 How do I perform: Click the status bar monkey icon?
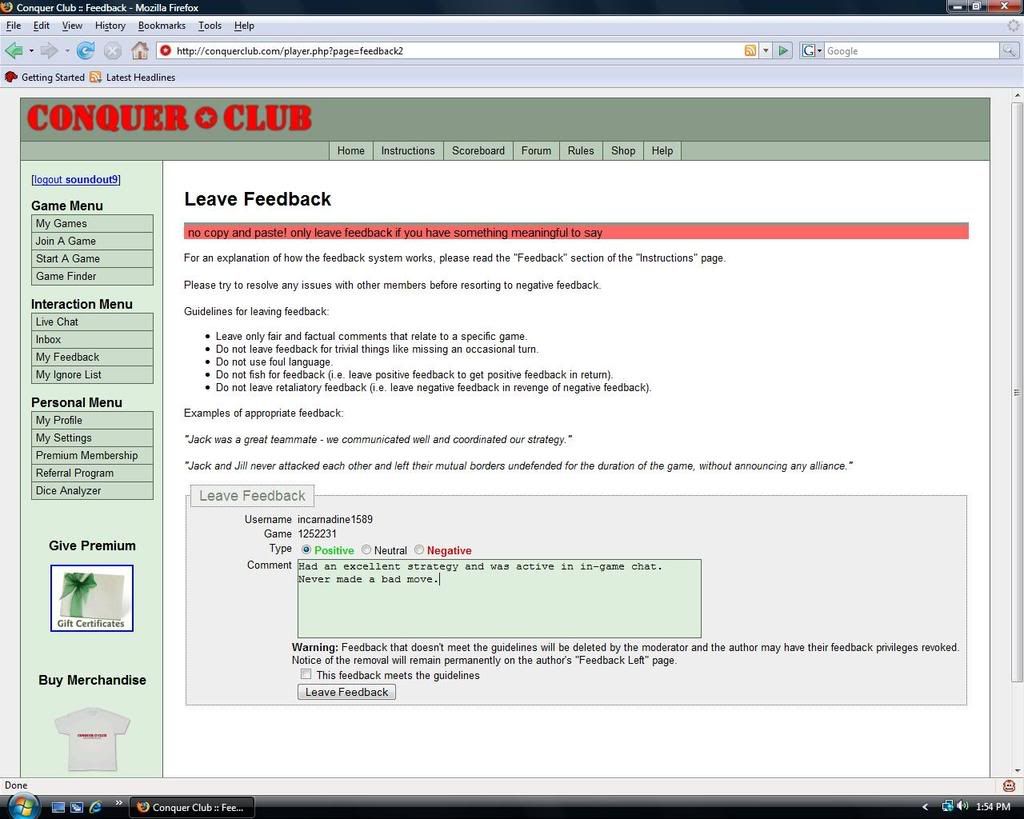click(x=1009, y=786)
